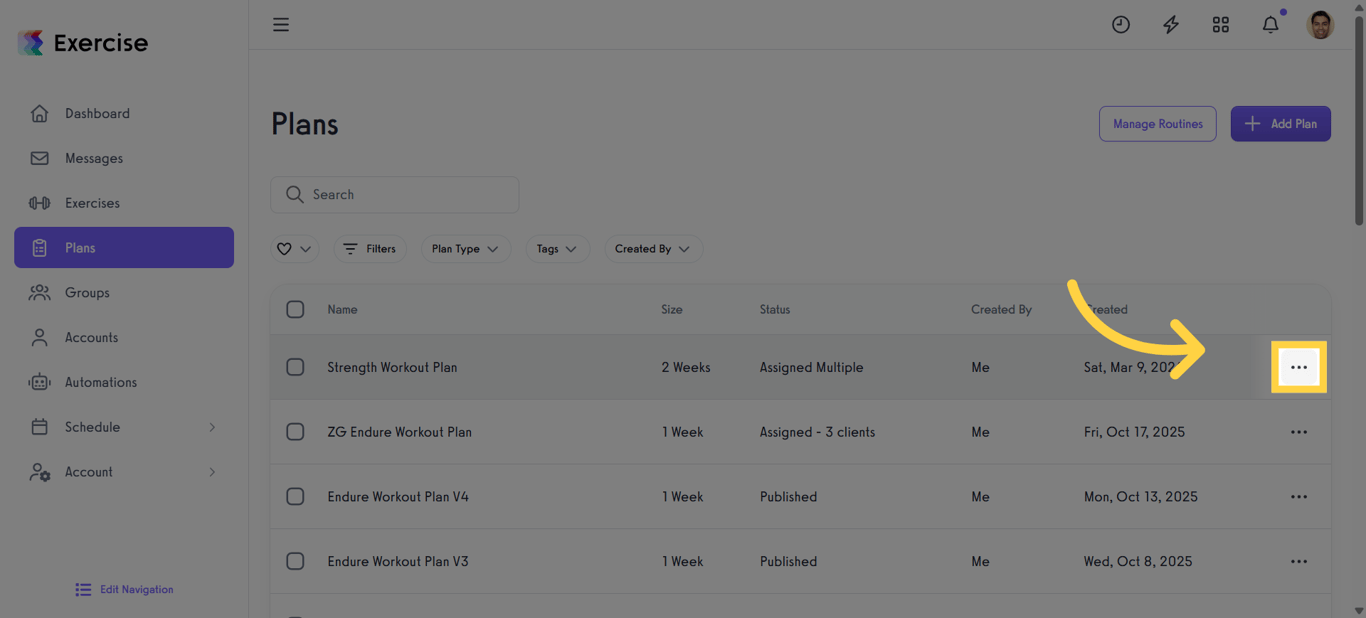1366x618 pixels.
Task: Click the clock history icon
Action: coord(1121,25)
